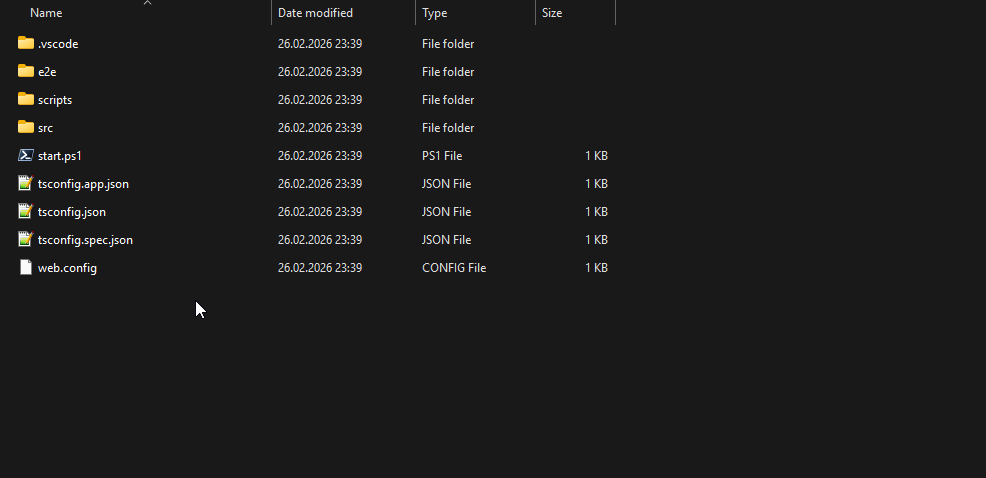Select the start.ps1 file name
Screen dimensions: 986x478
coord(59,156)
